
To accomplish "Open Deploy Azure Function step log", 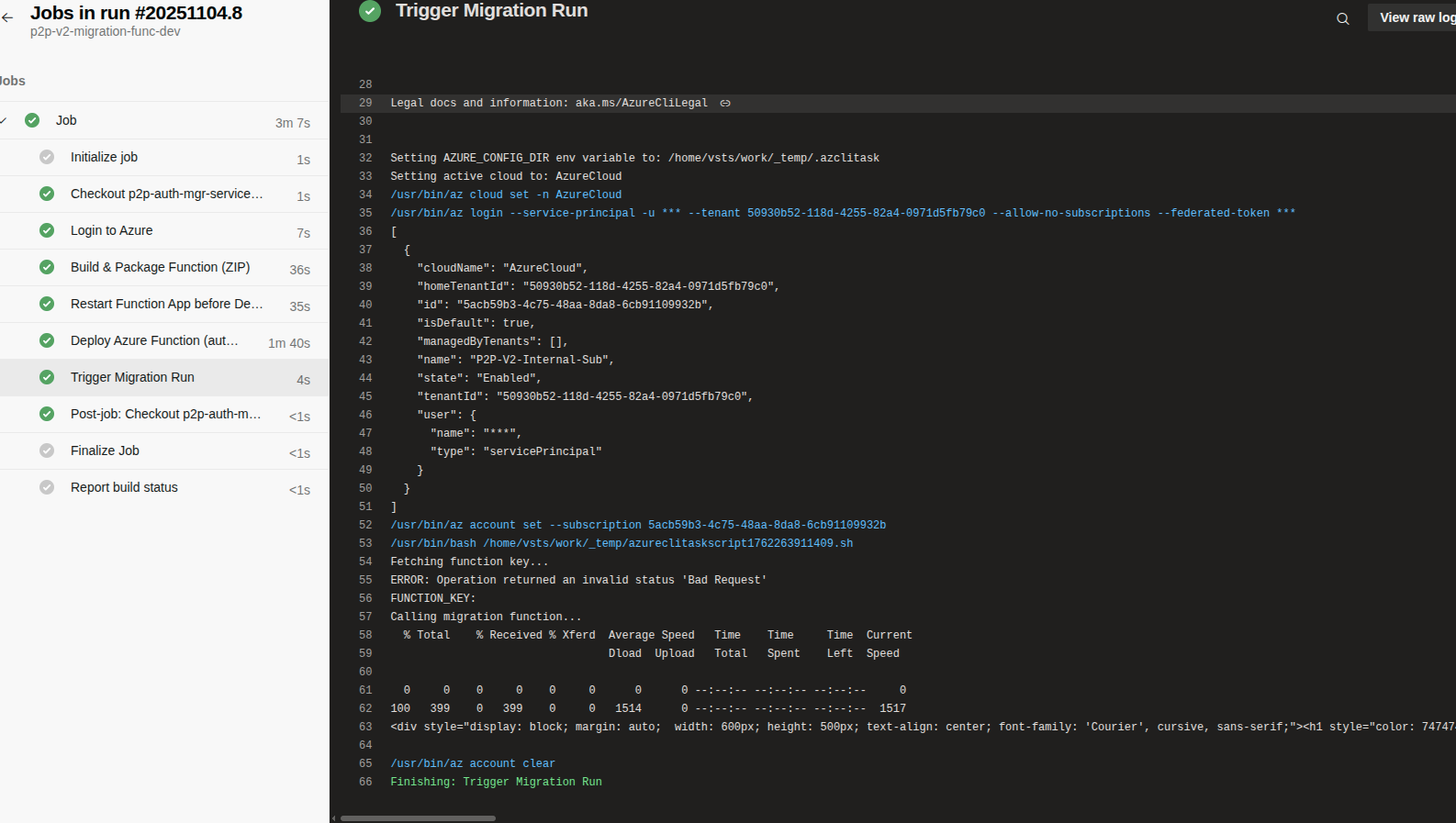I will coord(164,340).
